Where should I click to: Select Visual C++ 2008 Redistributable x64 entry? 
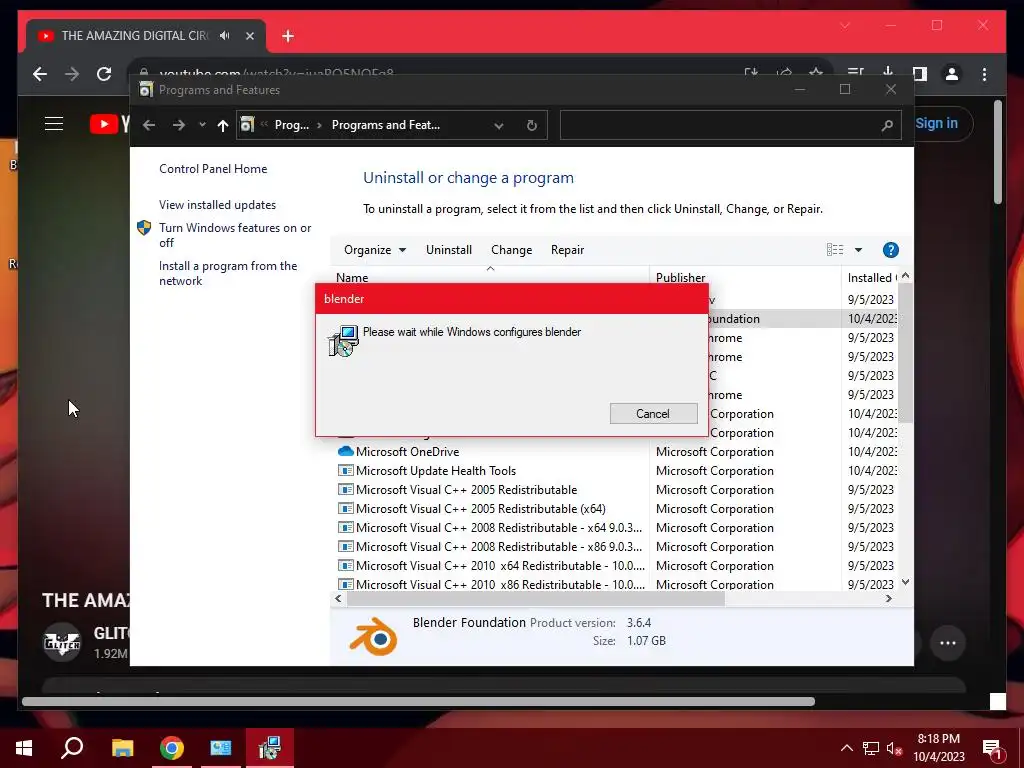pyautogui.click(x=499, y=528)
